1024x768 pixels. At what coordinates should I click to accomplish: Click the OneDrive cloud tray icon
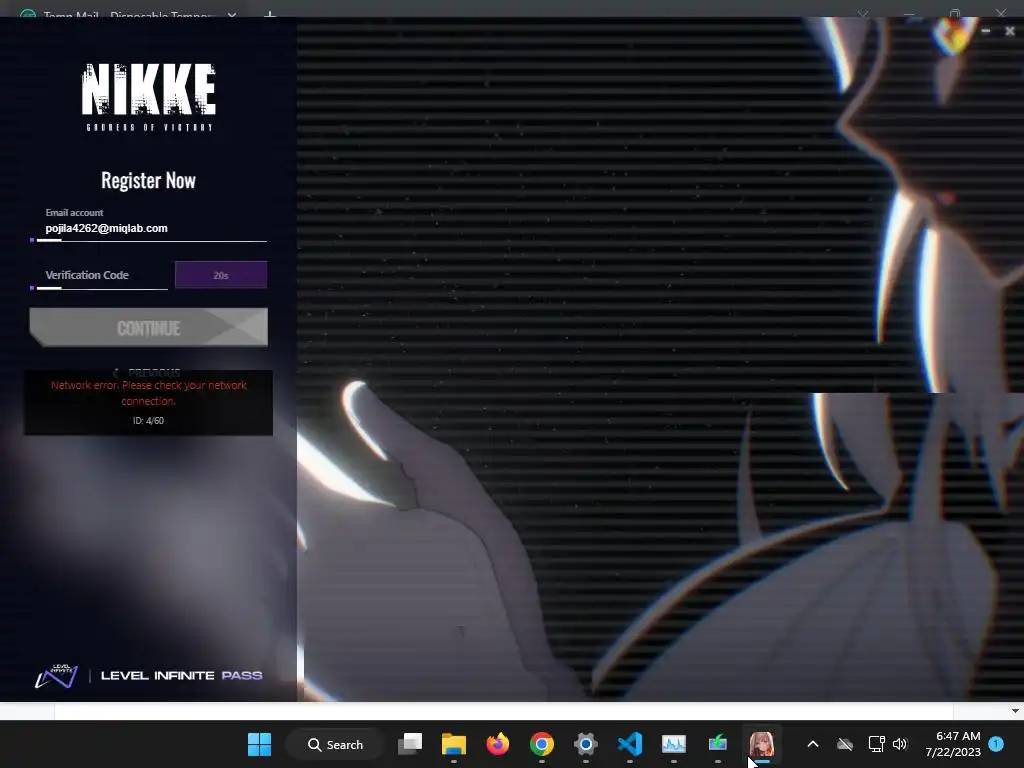[x=845, y=744]
